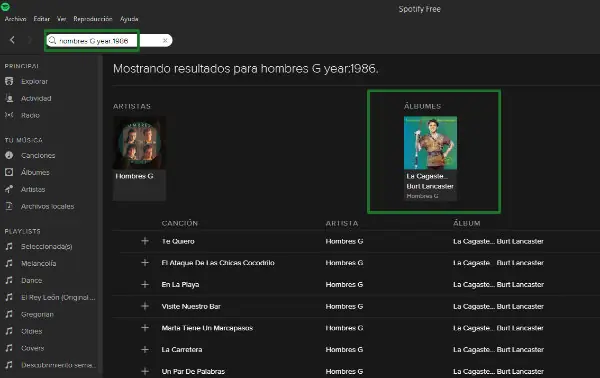Click the search field with hombres G text
Image resolution: width=600 pixels, height=378 pixels.
click(109, 40)
